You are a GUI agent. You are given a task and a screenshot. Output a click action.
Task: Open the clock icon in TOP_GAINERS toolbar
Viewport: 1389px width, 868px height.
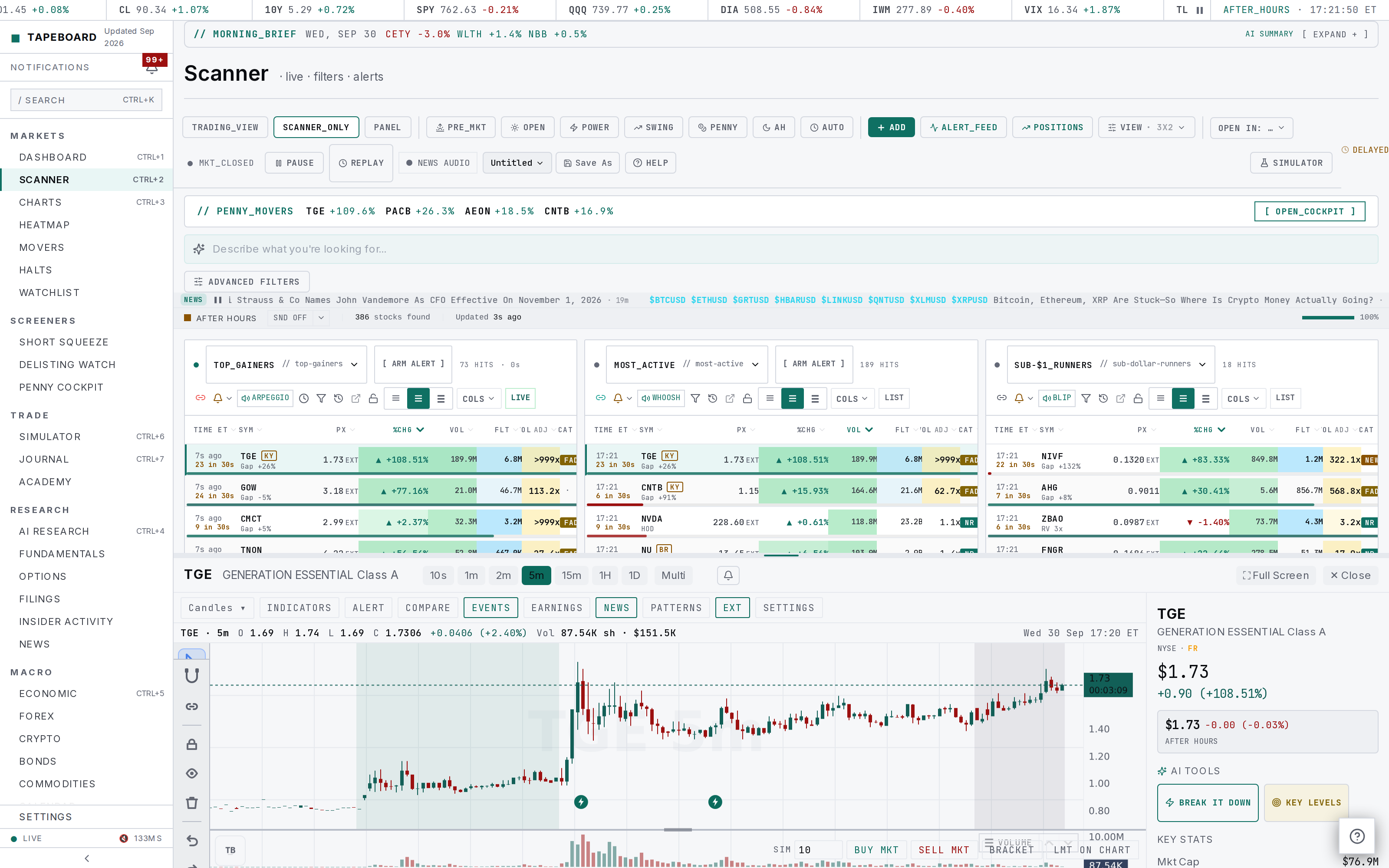304,398
